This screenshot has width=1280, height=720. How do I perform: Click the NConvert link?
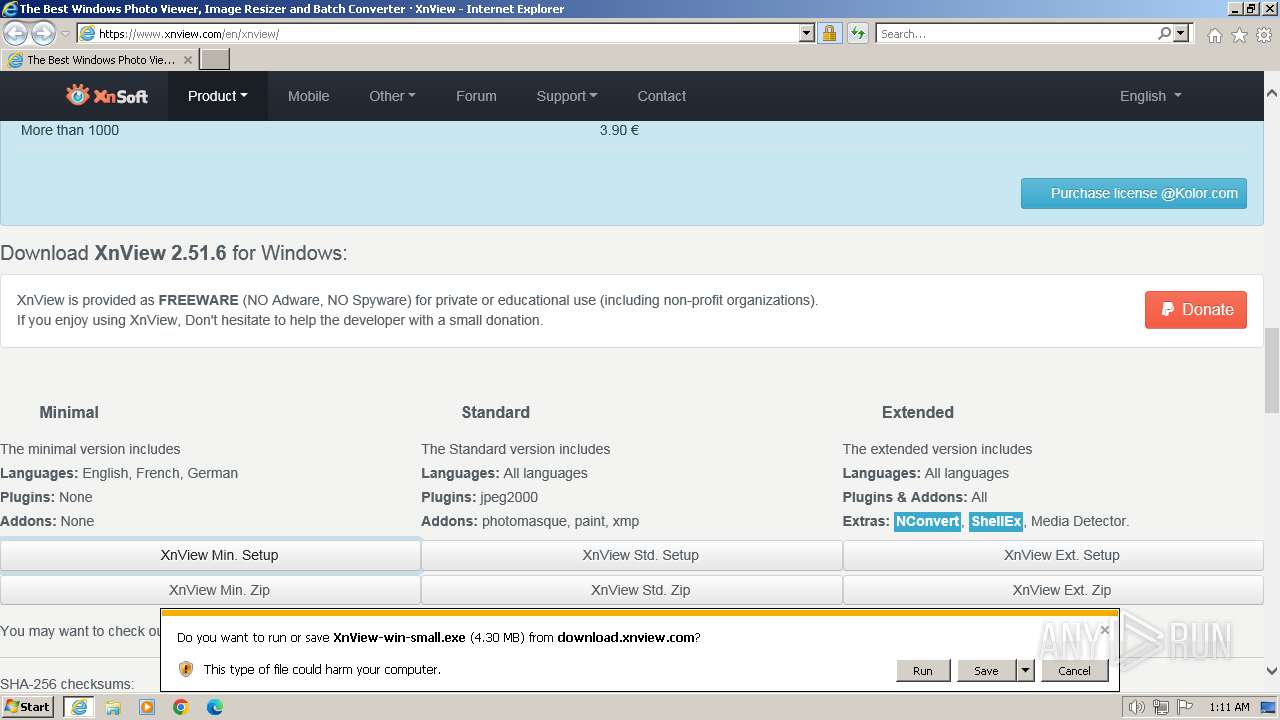(x=927, y=521)
